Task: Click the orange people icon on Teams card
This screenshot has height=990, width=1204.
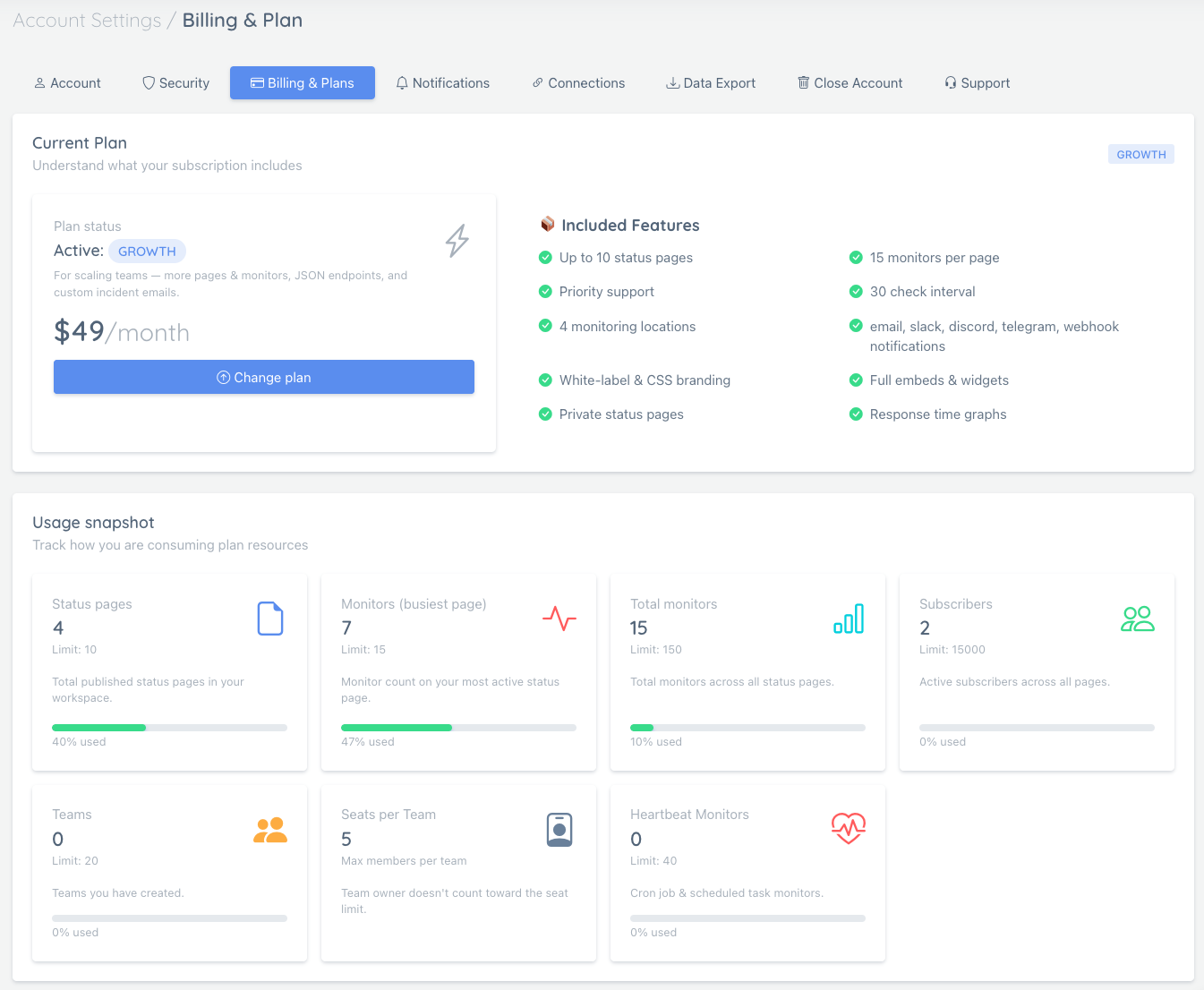Action: click(269, 829)
